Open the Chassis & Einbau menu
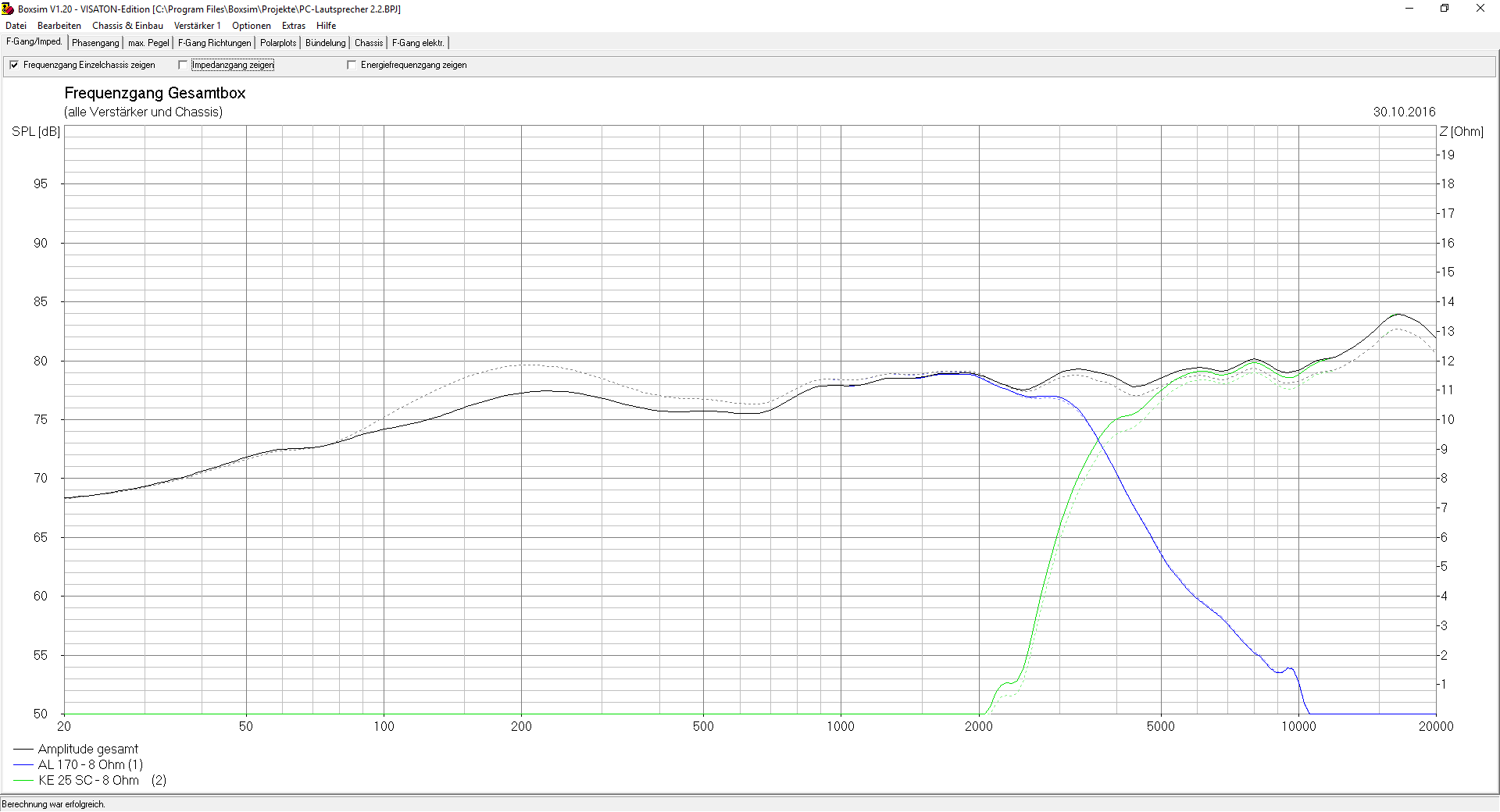The image size is (1500, 812). (x=127, y=26)
